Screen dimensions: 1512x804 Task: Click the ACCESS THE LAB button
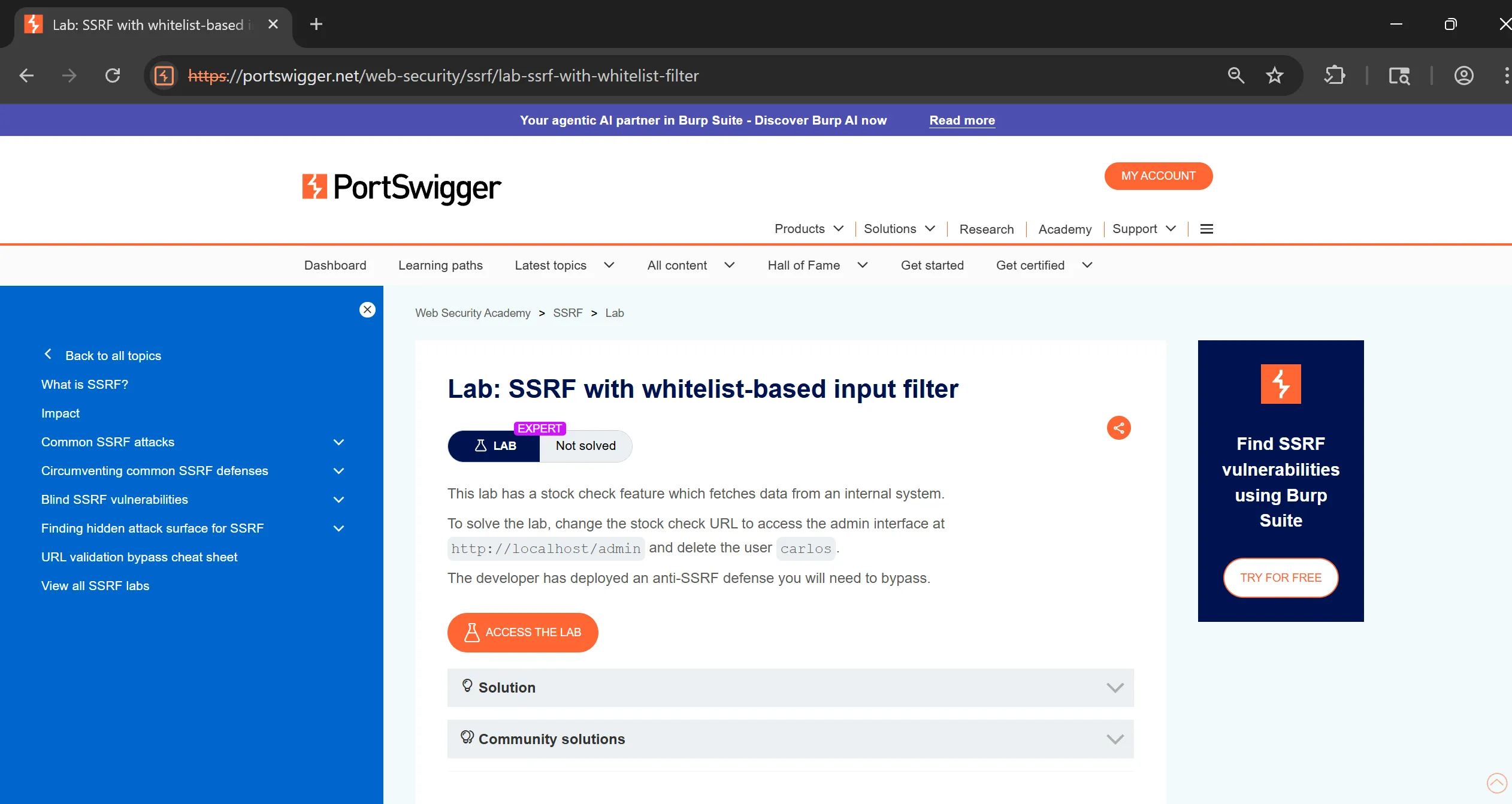point(522,632)
